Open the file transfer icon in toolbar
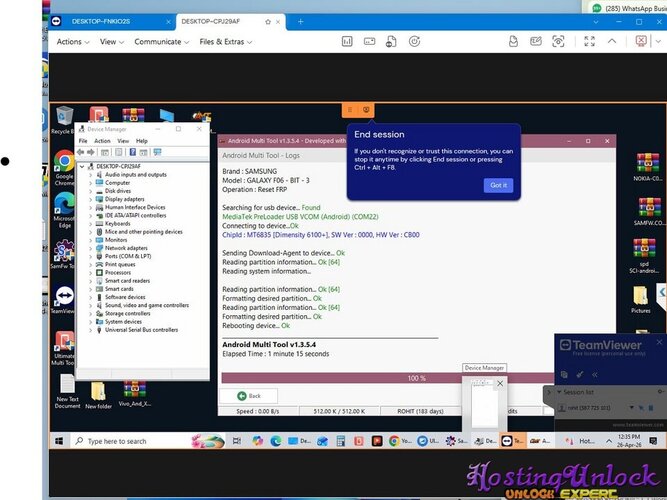Viewport: 667px width, 500px height. [x=391, y=41]
